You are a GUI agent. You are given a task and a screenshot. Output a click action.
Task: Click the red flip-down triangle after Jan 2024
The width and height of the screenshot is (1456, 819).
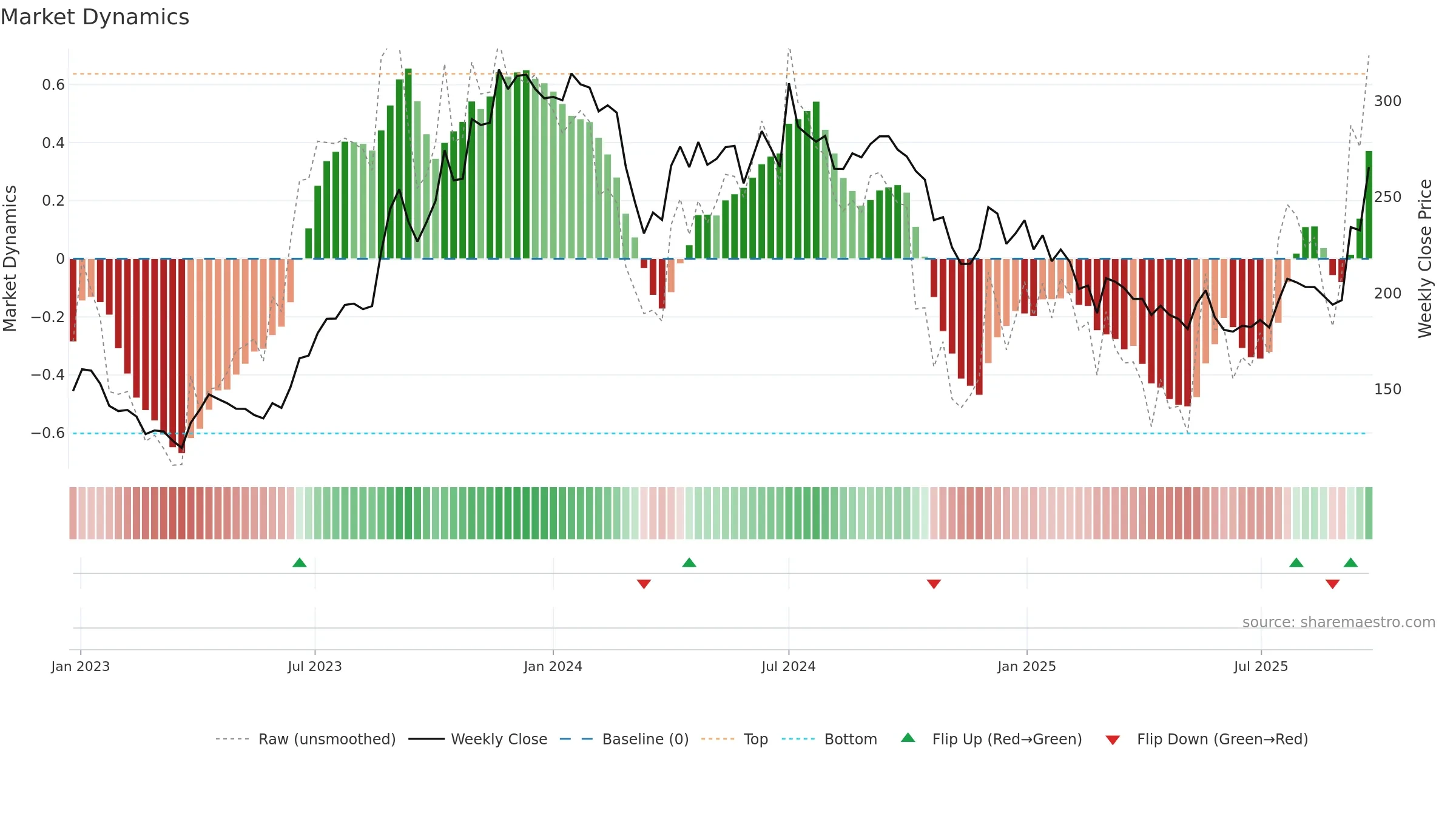click(x=644, y=584)
